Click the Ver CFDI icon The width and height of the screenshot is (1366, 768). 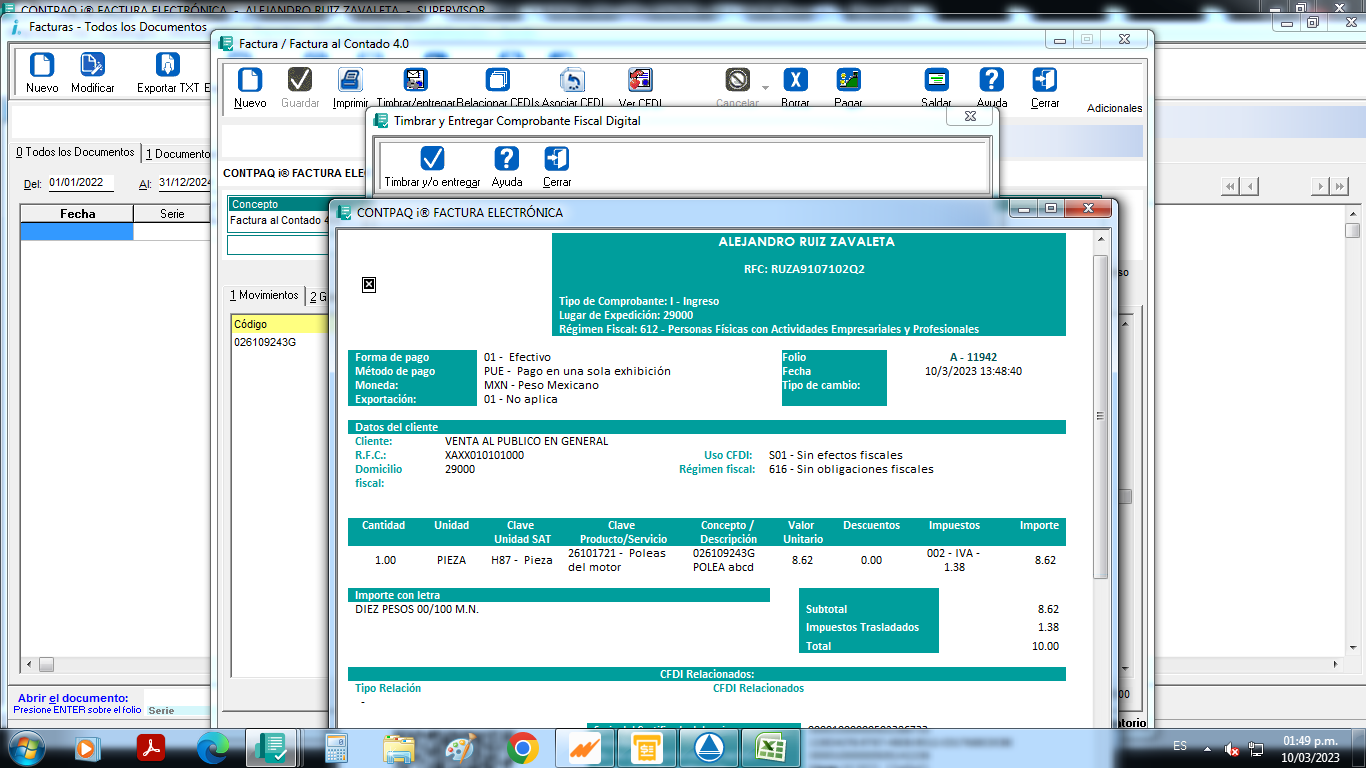click(x=640, y=80)
